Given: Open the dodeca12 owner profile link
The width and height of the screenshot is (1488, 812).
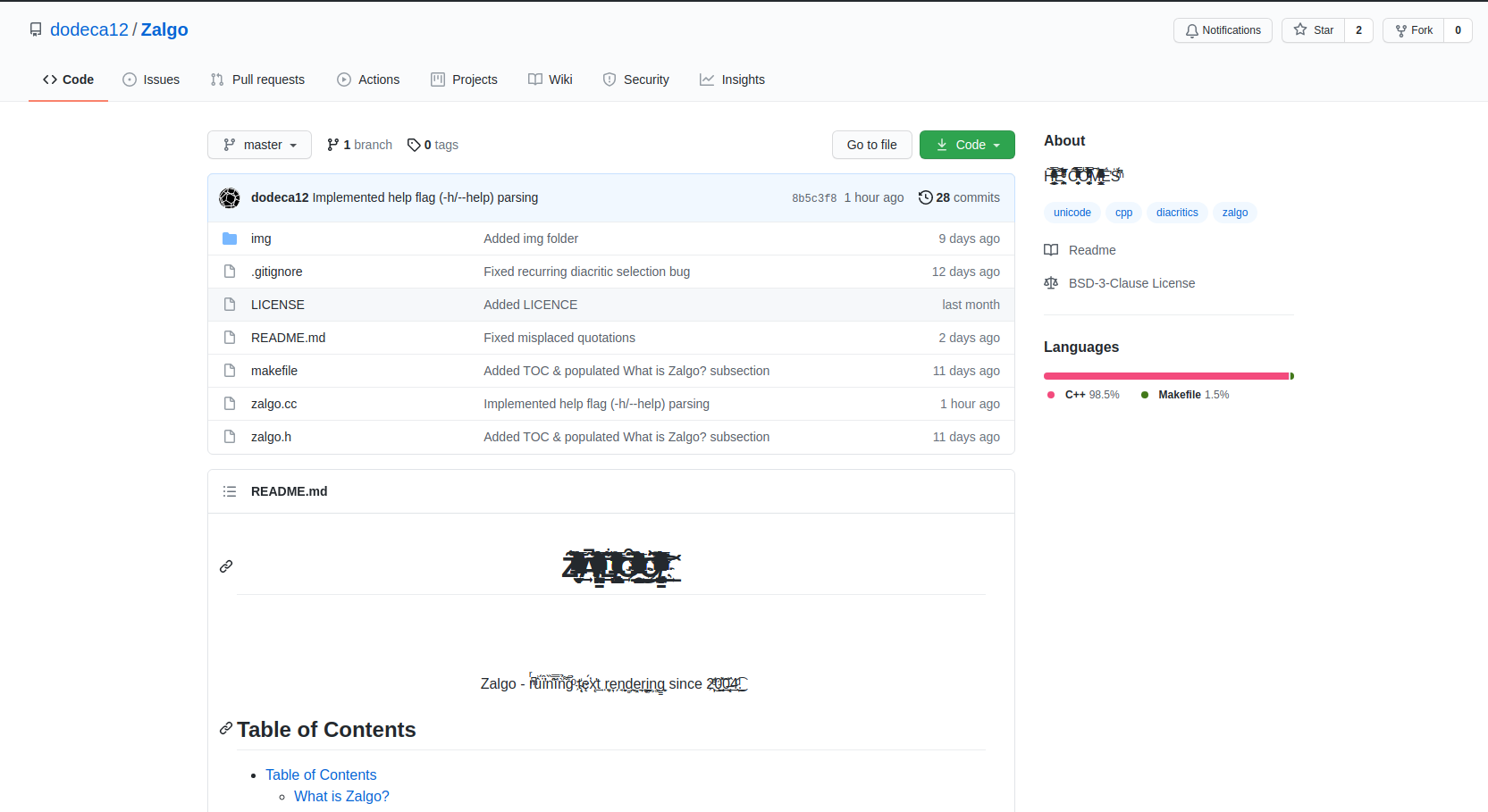Looking at the screenshot, I should point(89,29).
